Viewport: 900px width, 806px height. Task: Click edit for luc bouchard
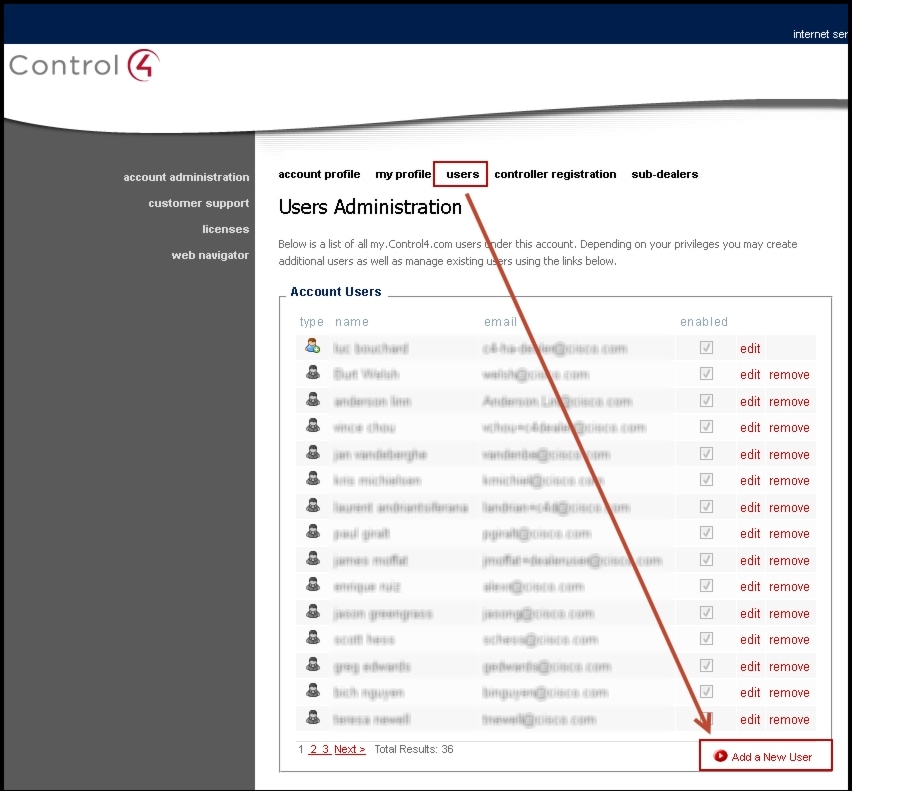750,348
